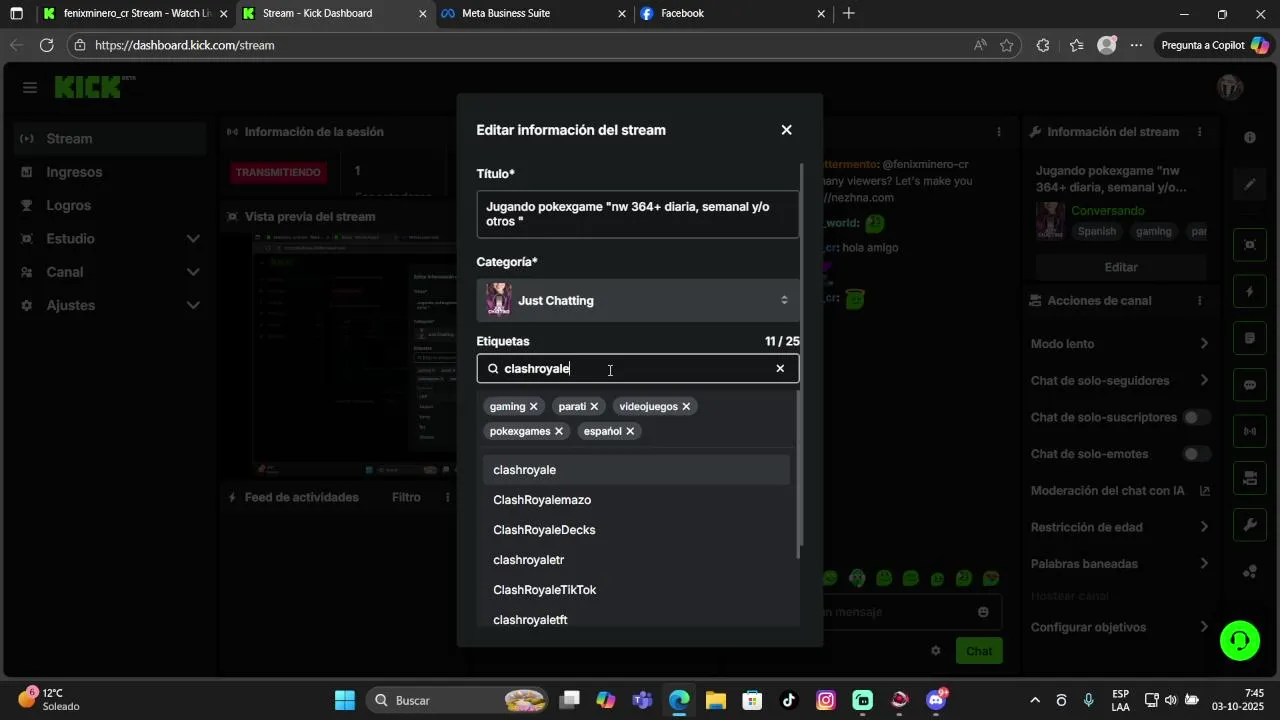Click into the Título text field
The height and width of the screenshot is (720, 1280).
coord(638,214)
